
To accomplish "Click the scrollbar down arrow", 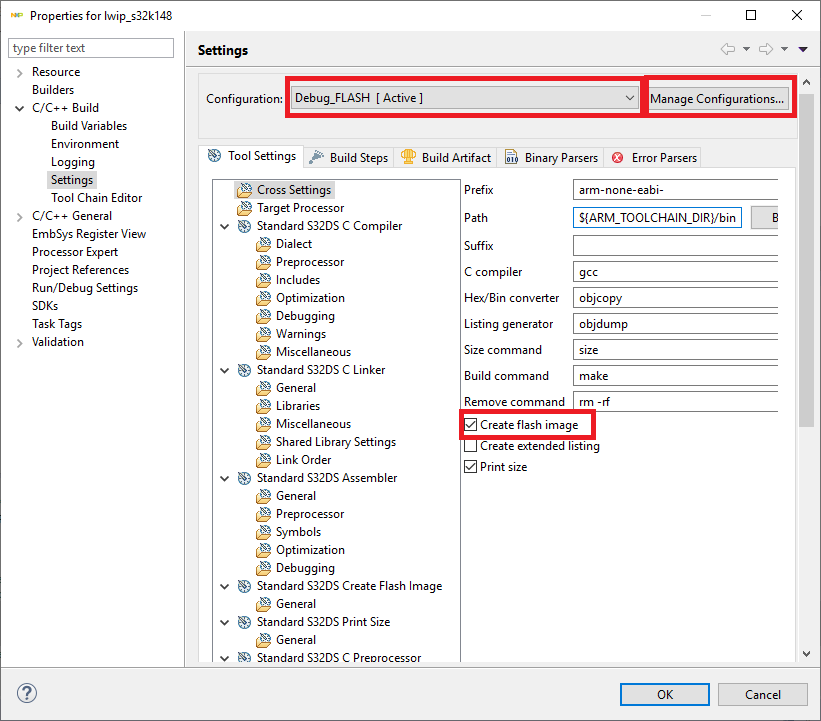I will (x=806, y=653).
